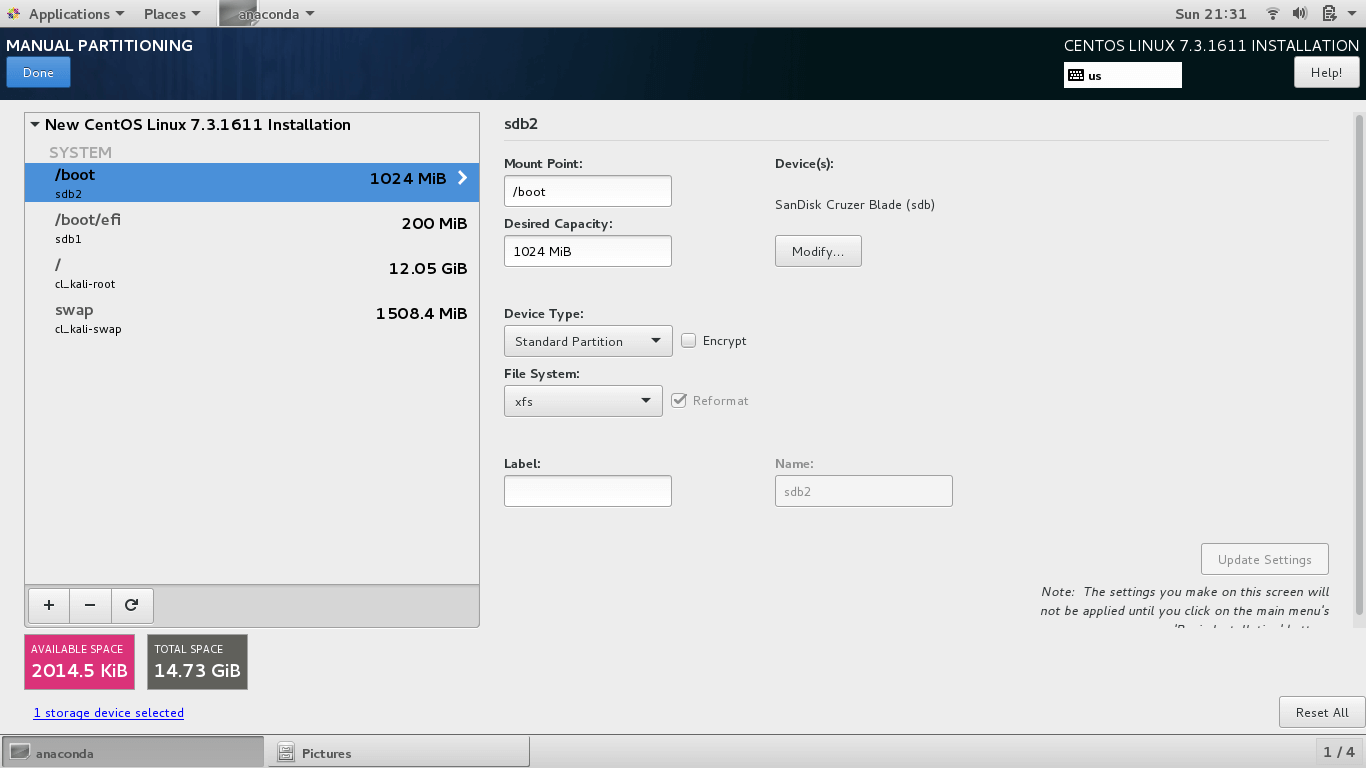Click the Reset All button
This screenshot has height=768, width=1366.
pyautogui.click(x=1322, y=713)
